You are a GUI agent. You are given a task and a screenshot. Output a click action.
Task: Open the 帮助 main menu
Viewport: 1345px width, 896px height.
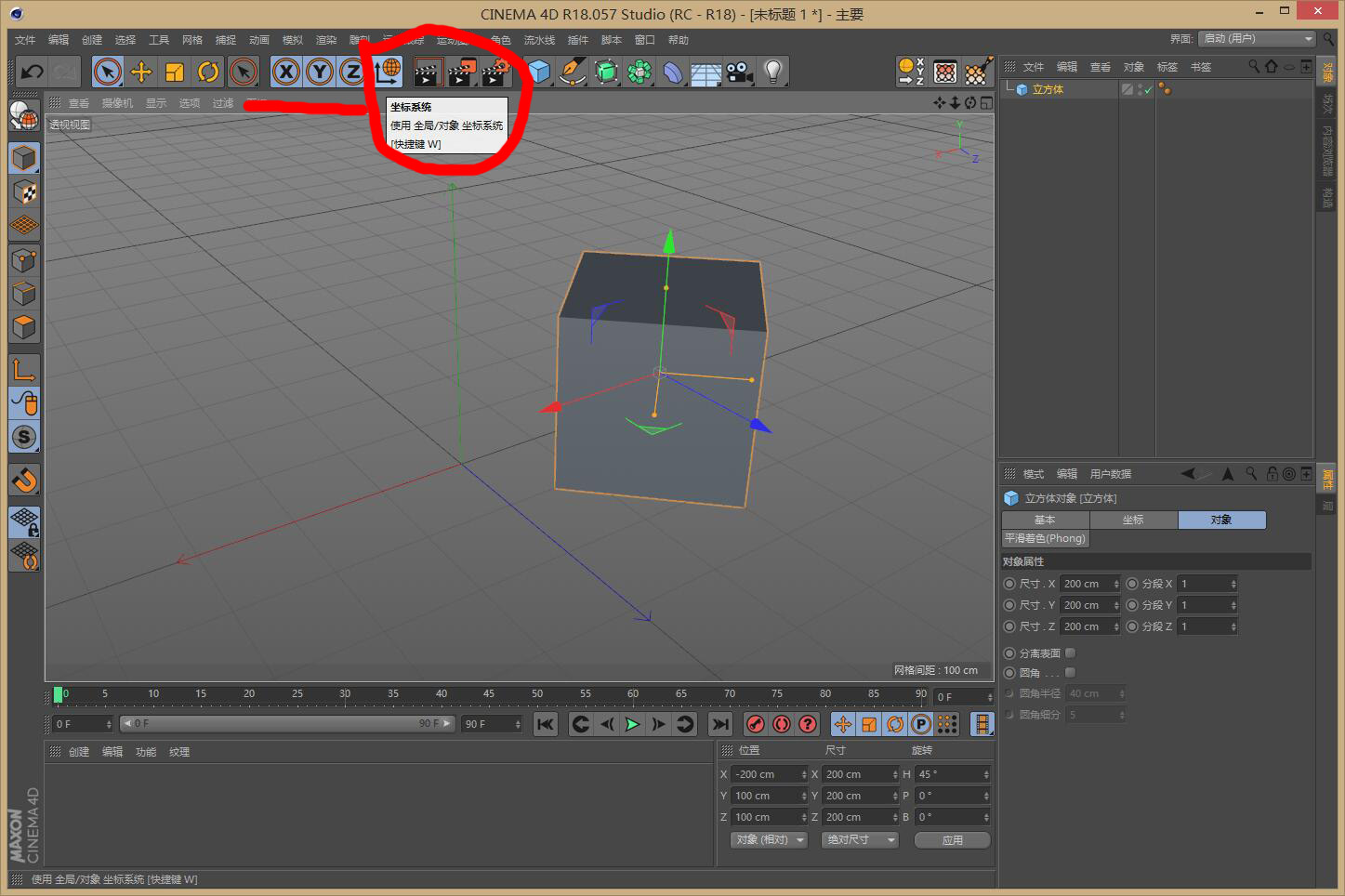[679, 40]
